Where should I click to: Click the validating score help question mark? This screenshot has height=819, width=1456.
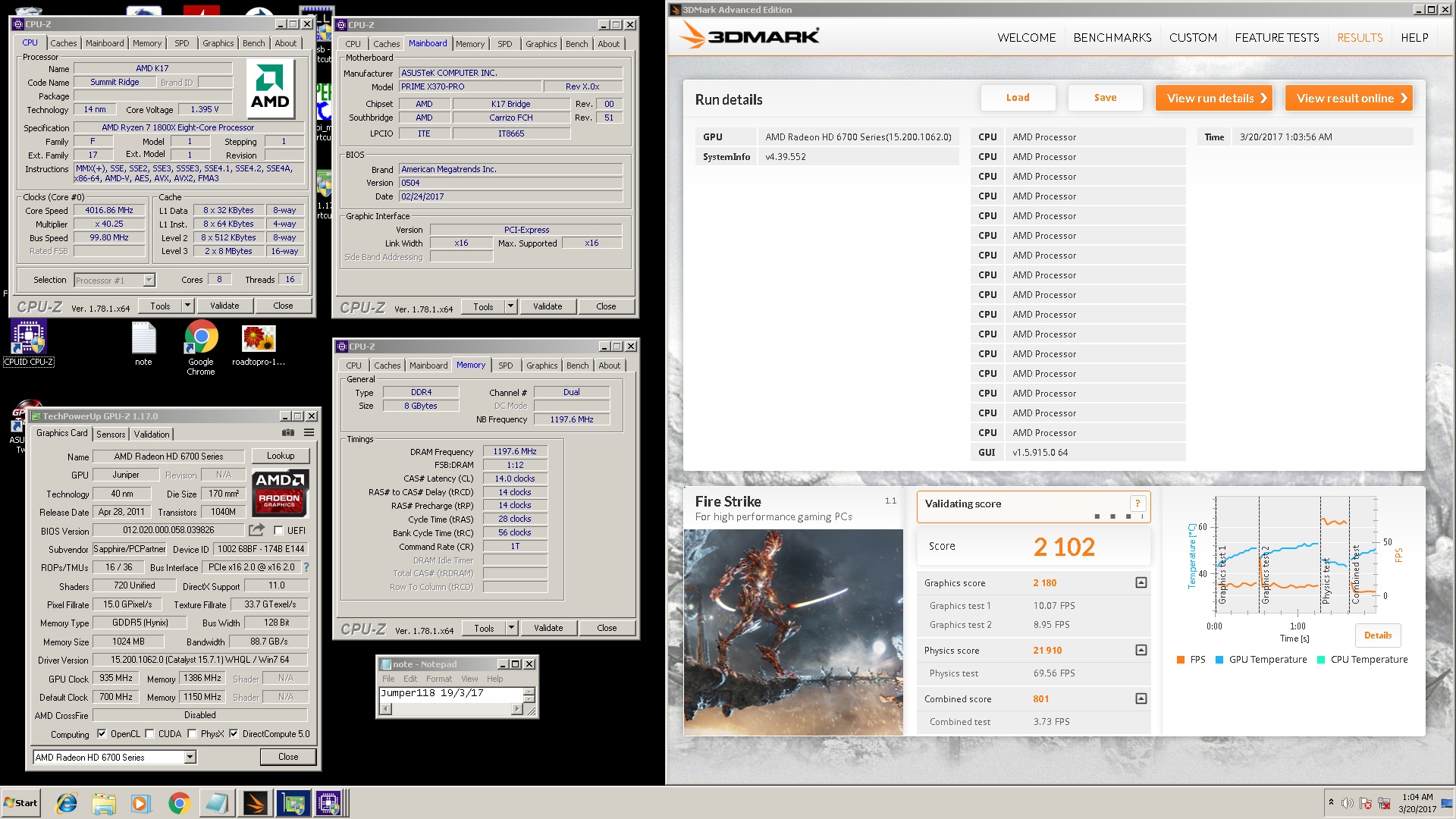click(x=1137, y=504)
